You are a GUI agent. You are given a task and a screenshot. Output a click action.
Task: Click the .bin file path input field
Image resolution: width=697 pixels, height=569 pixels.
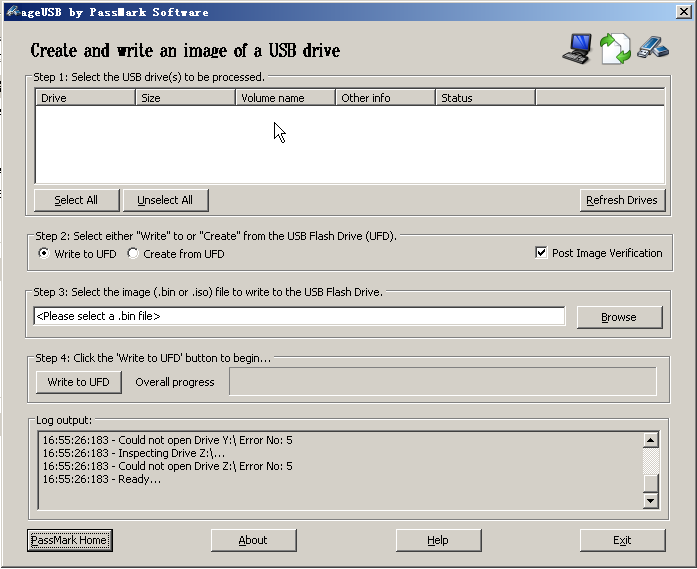(x=299, y=316)
